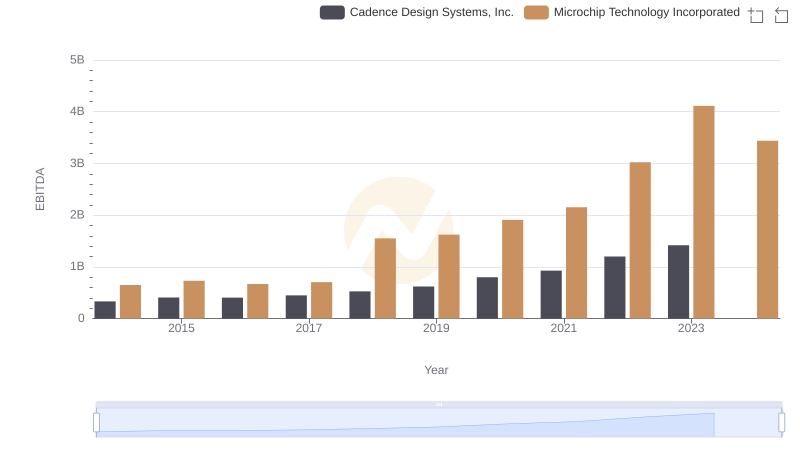
Task: Click the small grip atop the range slider
Action: coord(439,404)
